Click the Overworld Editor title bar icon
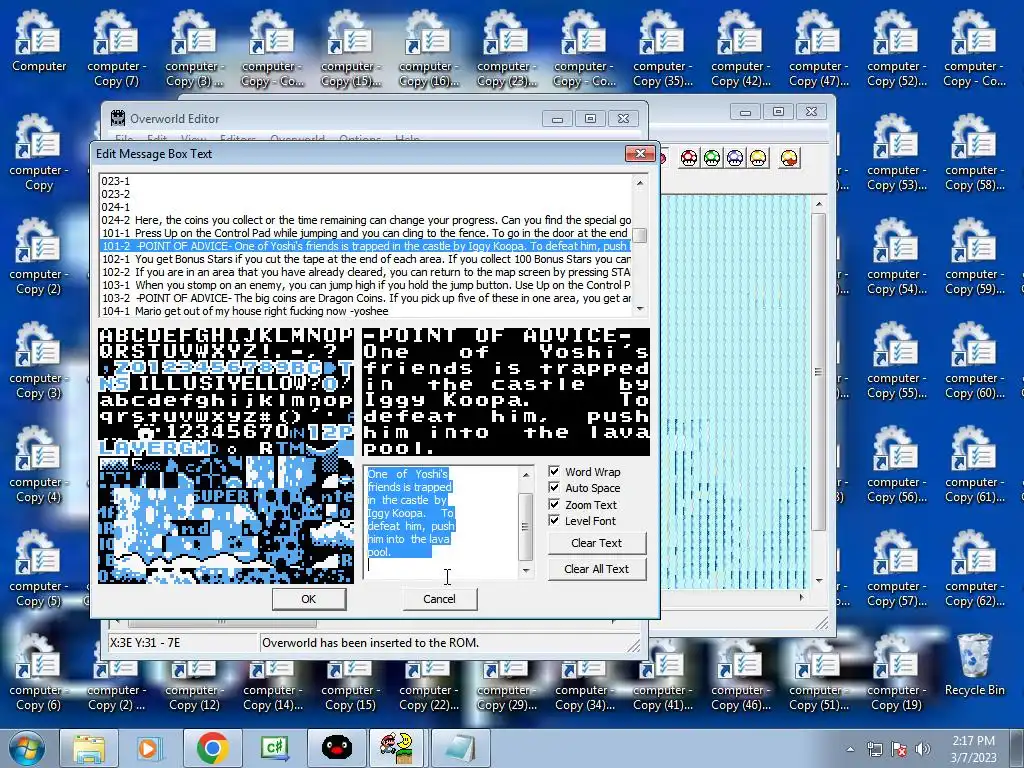 pos(118,118)
